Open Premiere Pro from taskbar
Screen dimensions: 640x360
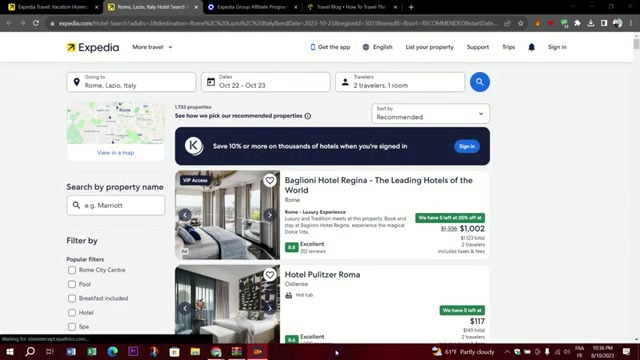click(133, 351)
